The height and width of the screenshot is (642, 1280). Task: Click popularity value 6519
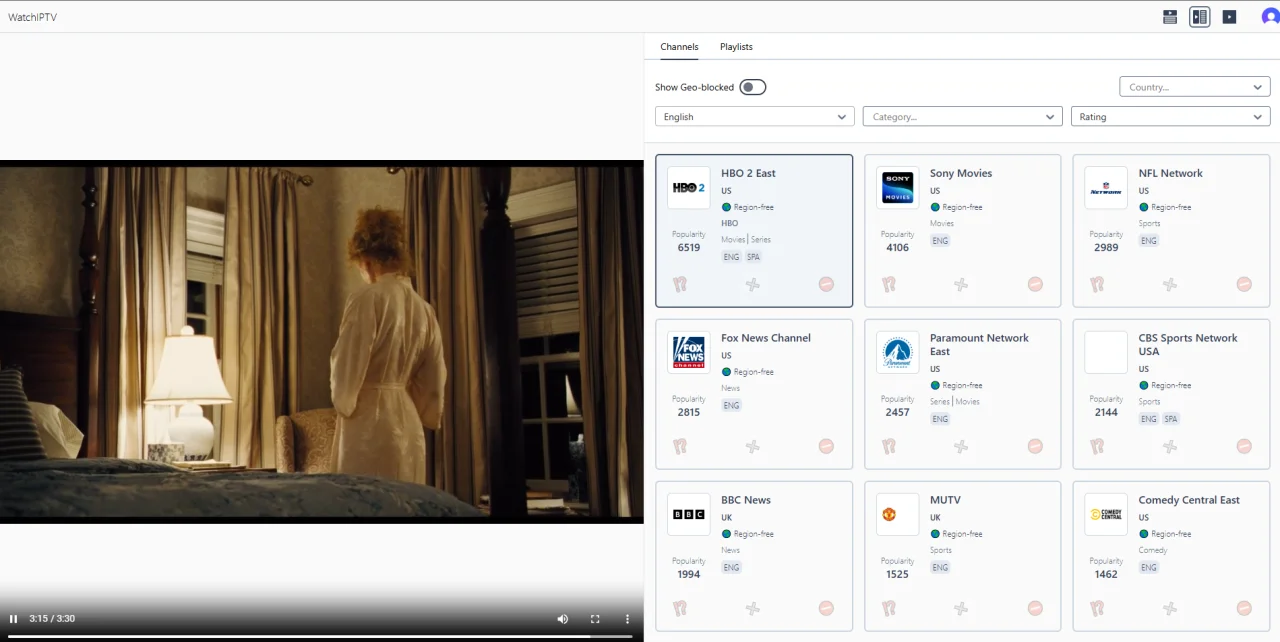(689, 248)
